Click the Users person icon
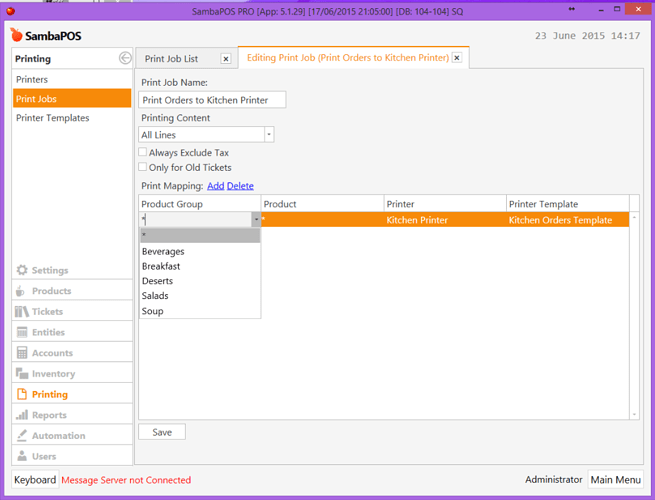Image resolution: width=655 pixels, height=500 pixels. (22, 456)
